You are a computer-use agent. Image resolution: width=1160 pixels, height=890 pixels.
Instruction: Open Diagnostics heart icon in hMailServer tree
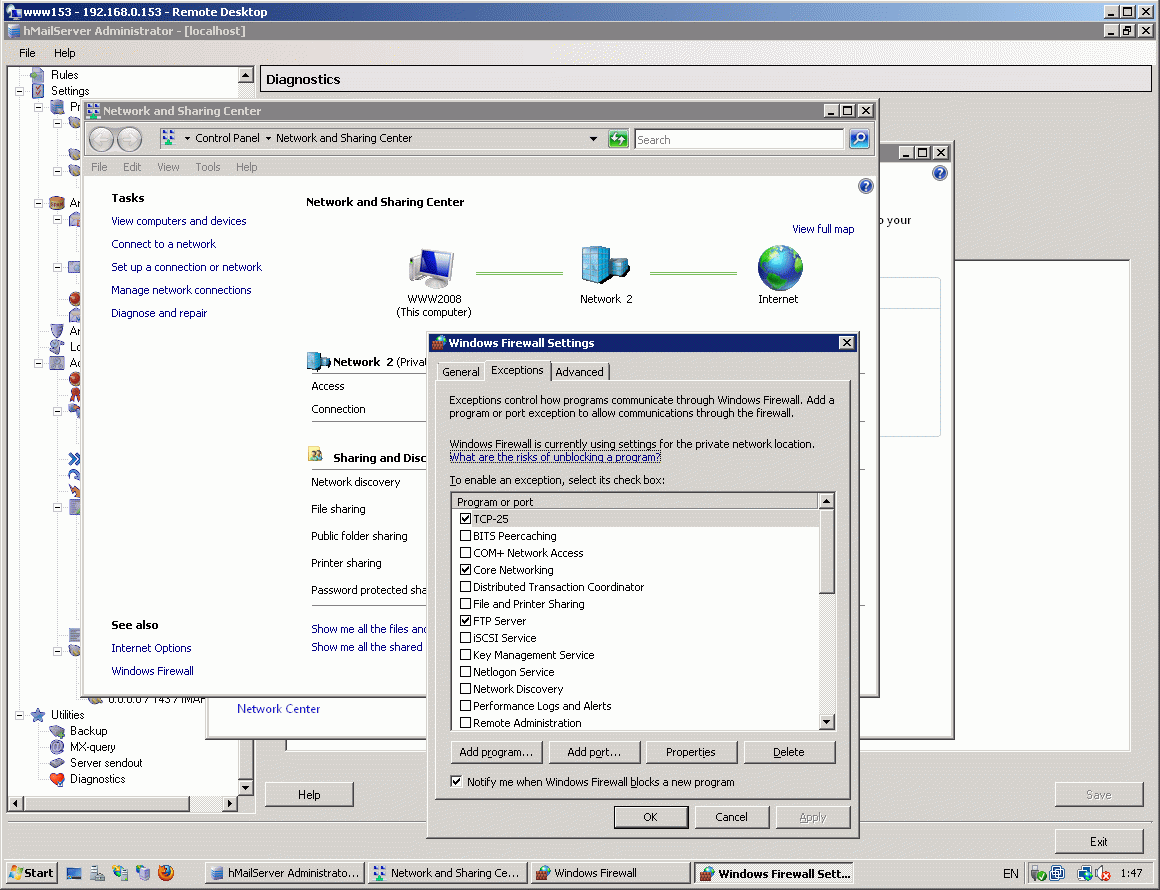[57, 779]
